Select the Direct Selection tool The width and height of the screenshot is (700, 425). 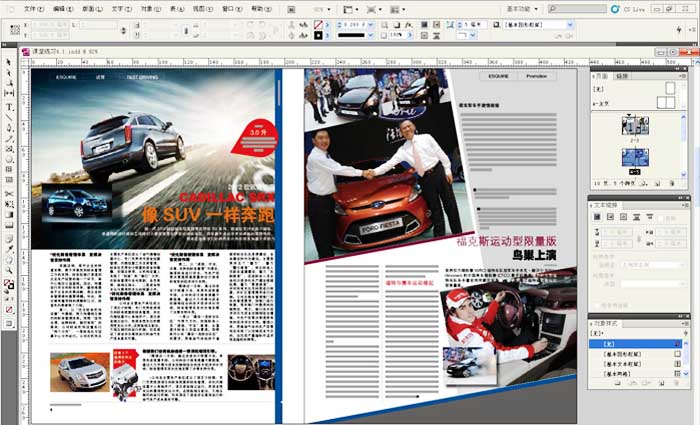(x=8, y=73)
